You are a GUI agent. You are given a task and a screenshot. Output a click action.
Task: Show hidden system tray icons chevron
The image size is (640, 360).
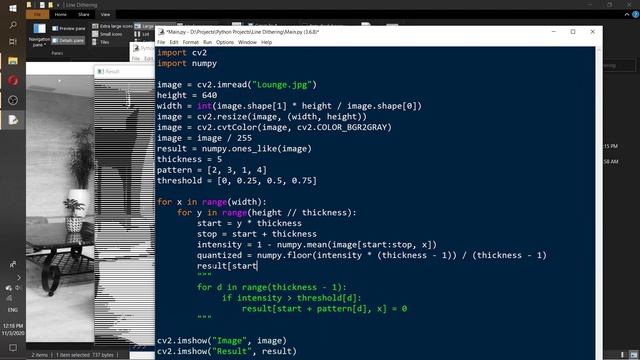pyautogui.click(x=19, y=278)
